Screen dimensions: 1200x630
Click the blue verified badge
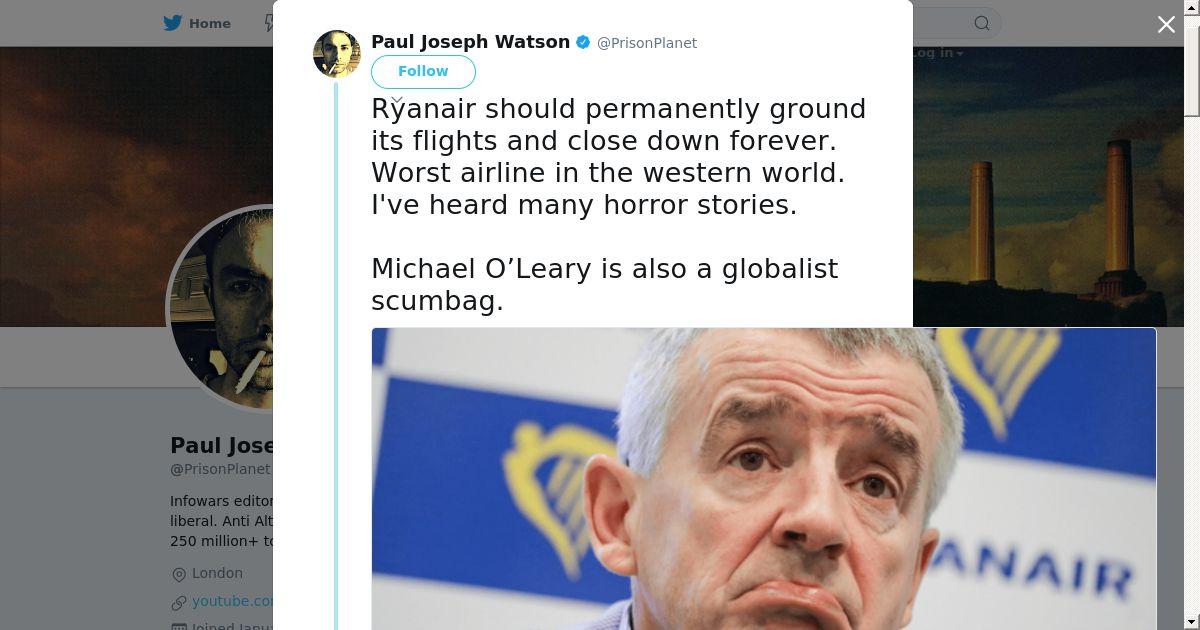583,42
